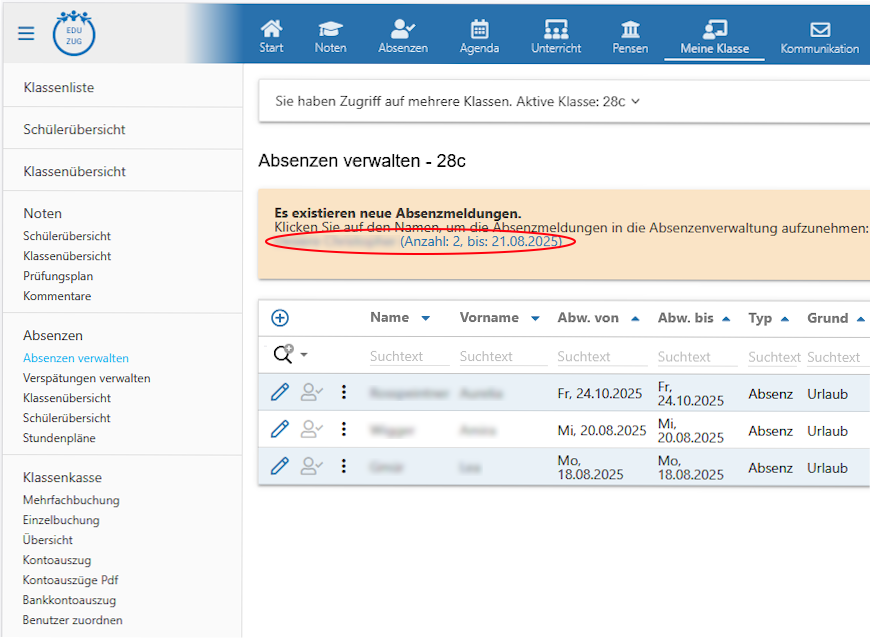Screen dimensions: 870x638
Task: Click person-check icon in Fr, 24.10.2025 row
Action: tap(311, 392)
